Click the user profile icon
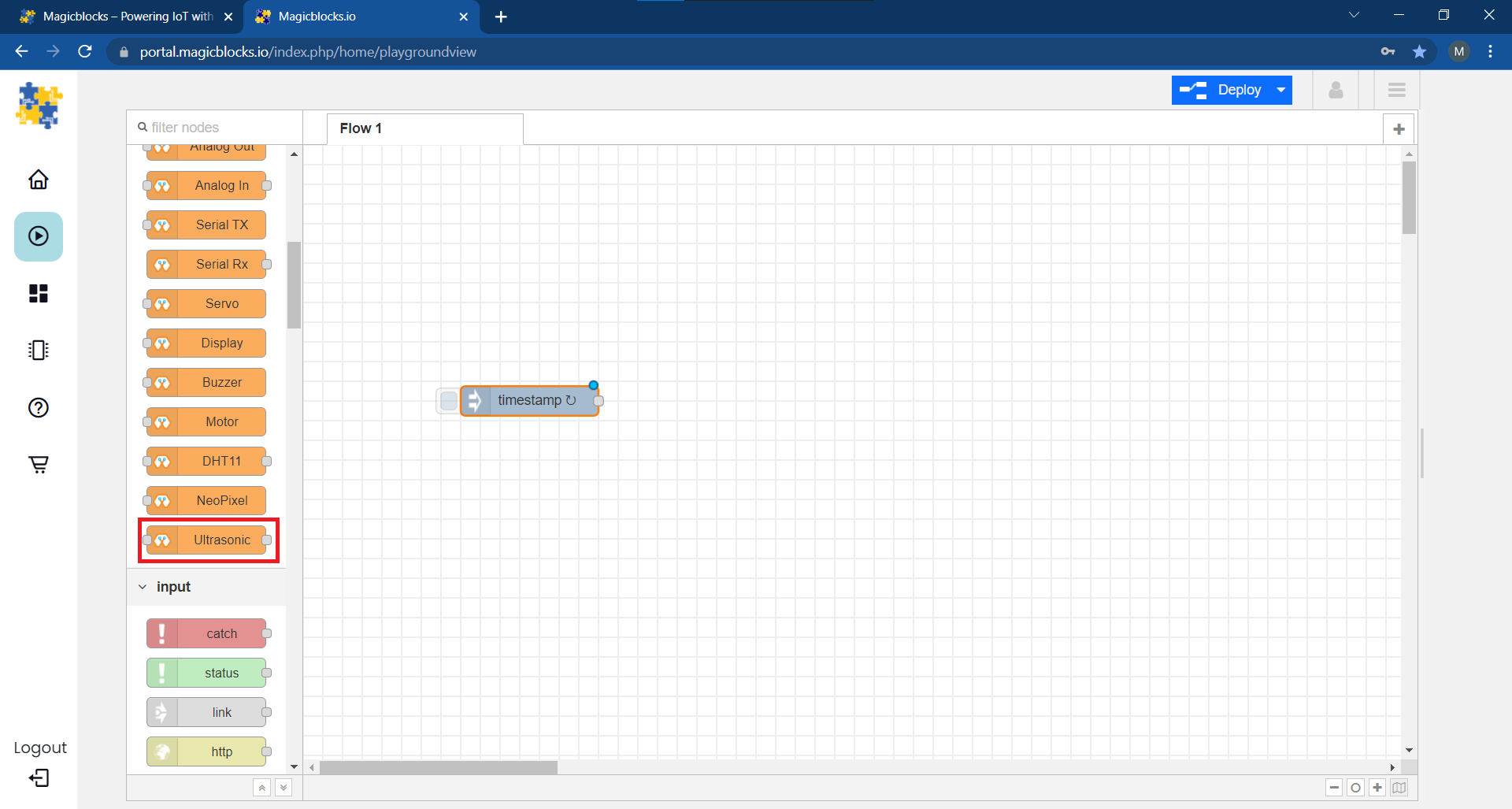Viewport: 1512px width, 809px height. (x=1336, y=90)
